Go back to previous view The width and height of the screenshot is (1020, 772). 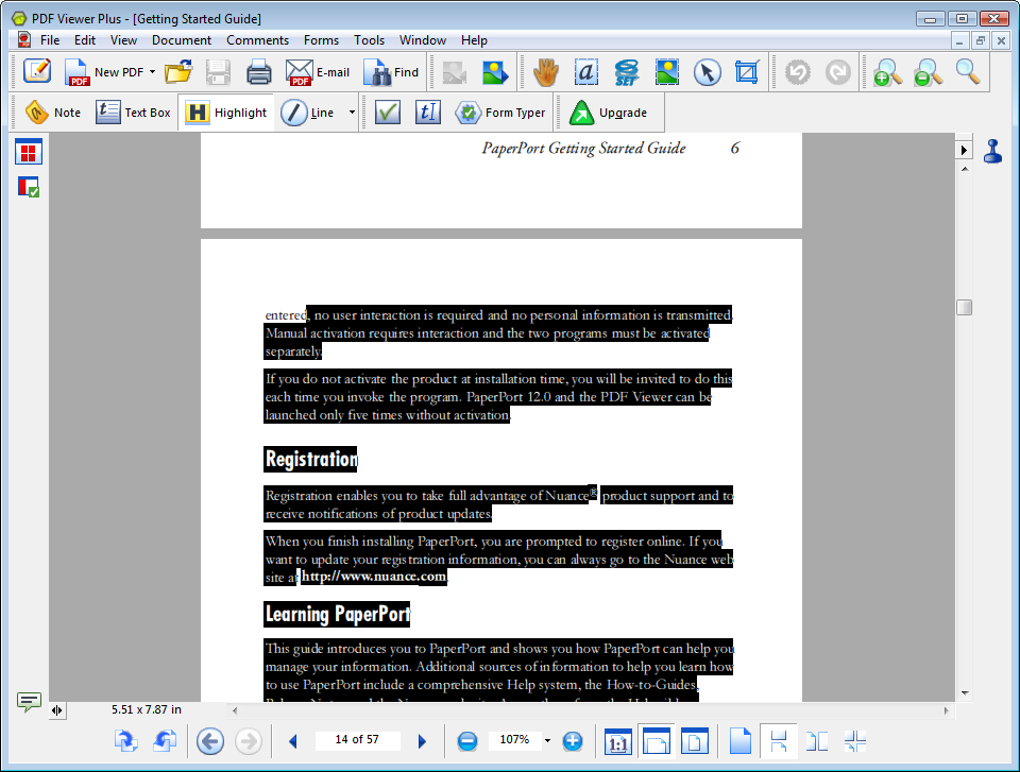210,741
